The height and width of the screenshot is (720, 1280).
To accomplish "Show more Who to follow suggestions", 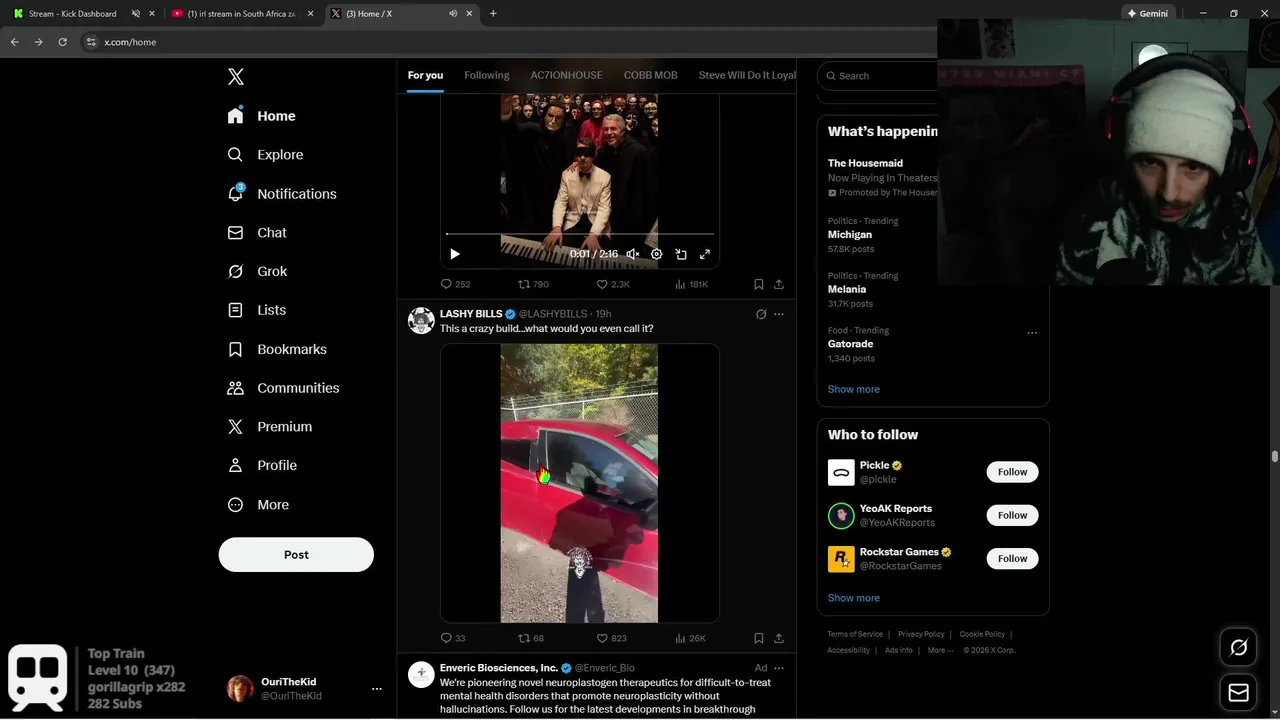I will click(854, 598).
